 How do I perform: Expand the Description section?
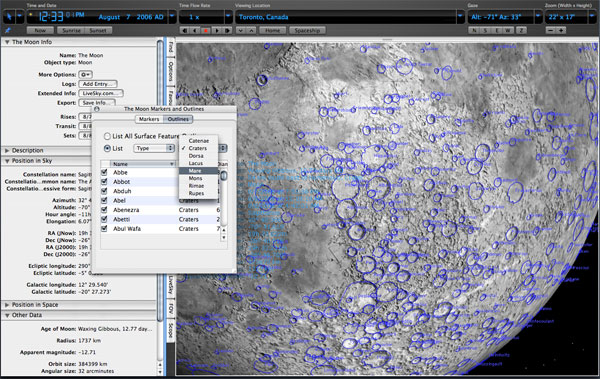pos(7,150)
